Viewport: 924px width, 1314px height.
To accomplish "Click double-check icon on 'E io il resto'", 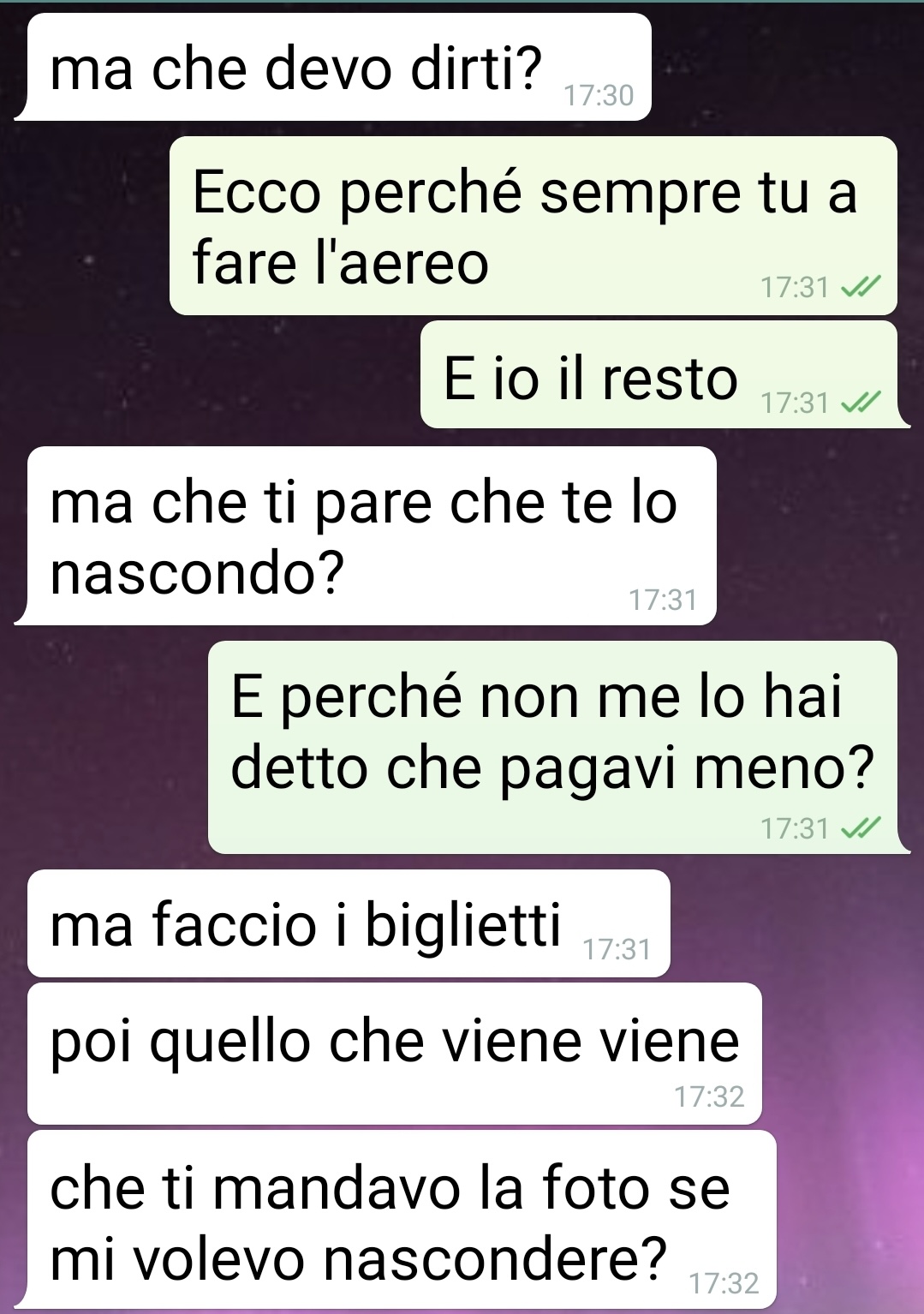I will pyautogui.click(x=860, y=402).
